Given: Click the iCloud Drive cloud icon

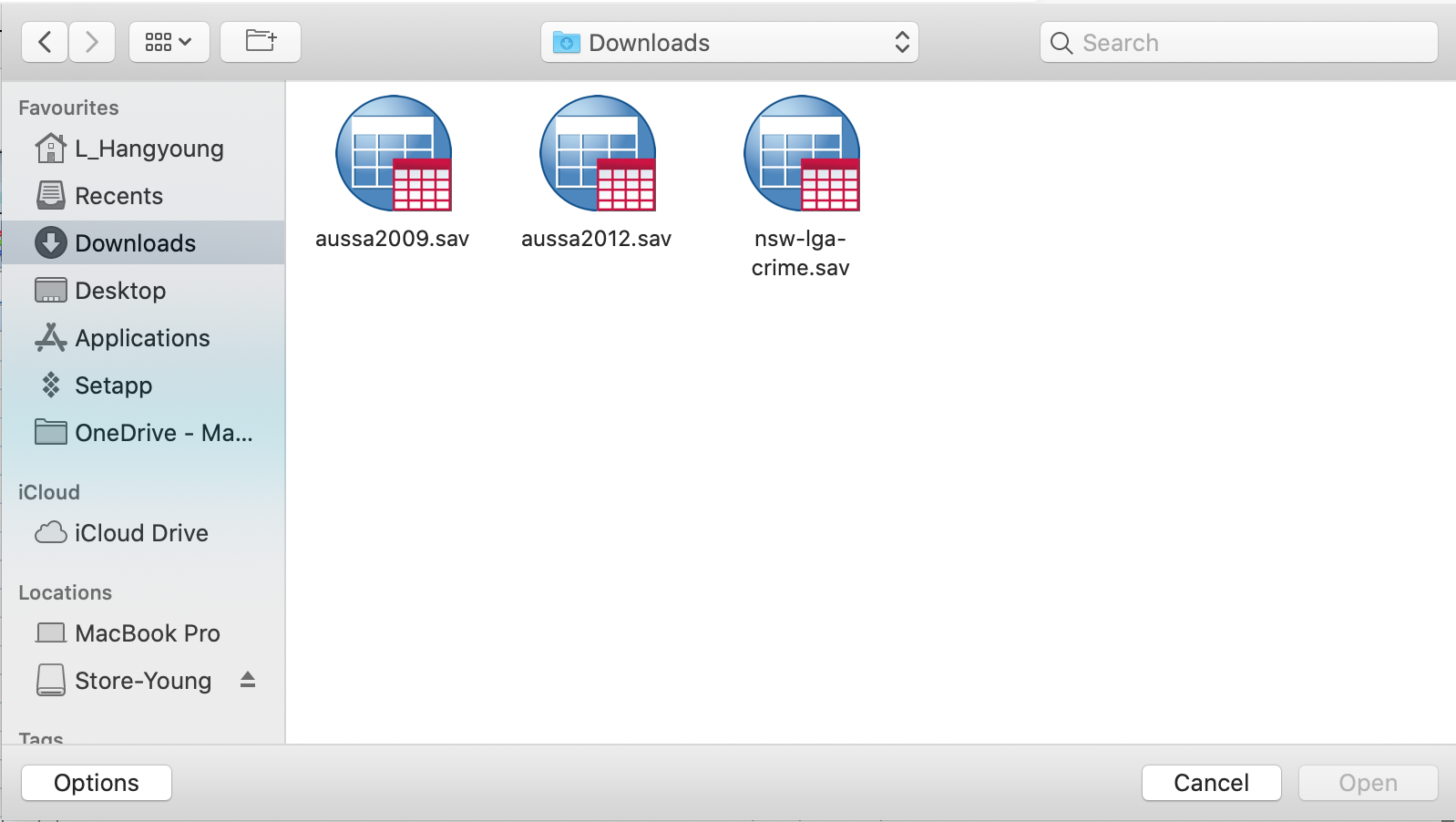Looking at the screenshot, I should tap(51, 532).
